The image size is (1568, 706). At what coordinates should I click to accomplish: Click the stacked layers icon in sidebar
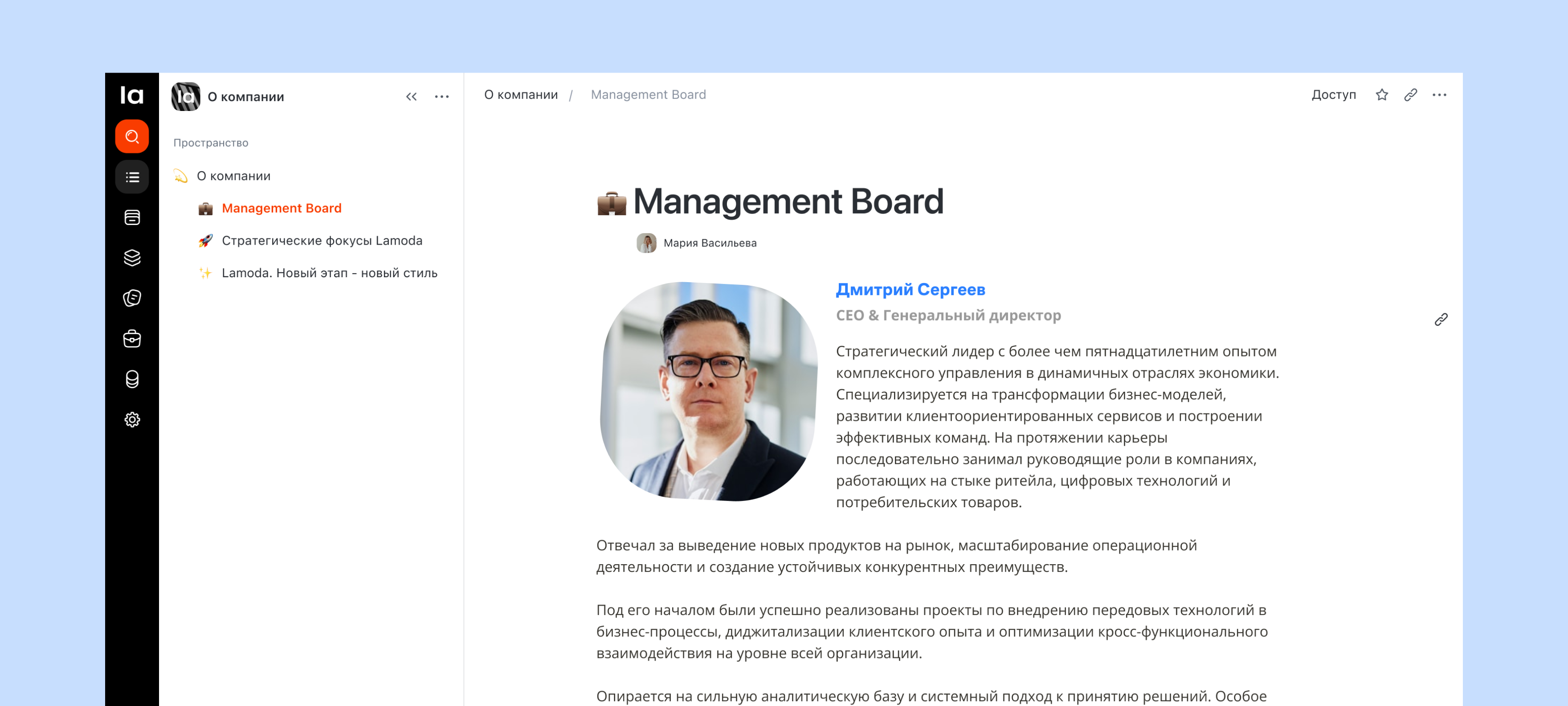[131, 258]
